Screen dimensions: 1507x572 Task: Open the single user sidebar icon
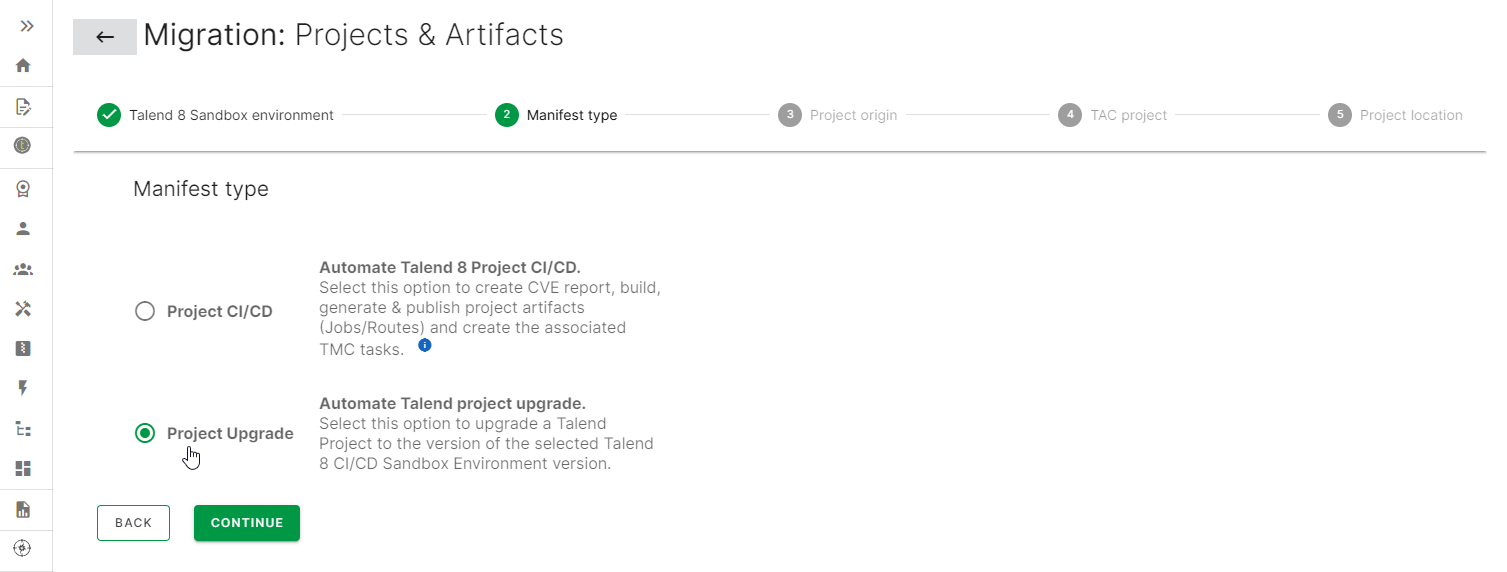point(23,228)
